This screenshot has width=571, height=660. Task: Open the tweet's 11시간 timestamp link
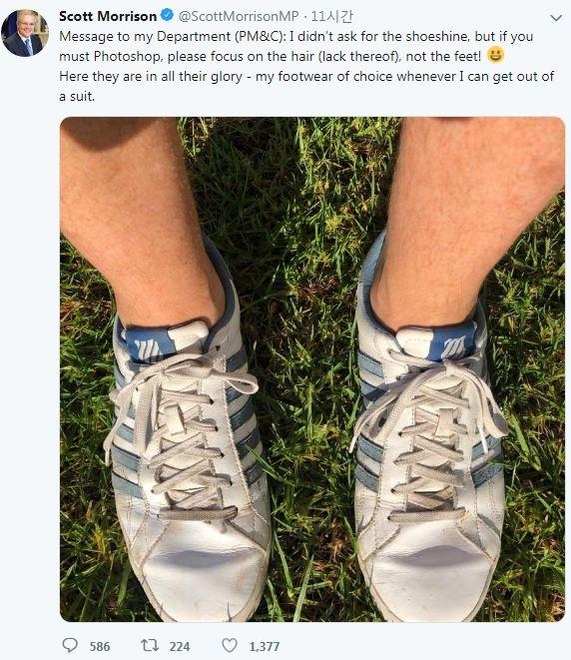click(332, 16)
